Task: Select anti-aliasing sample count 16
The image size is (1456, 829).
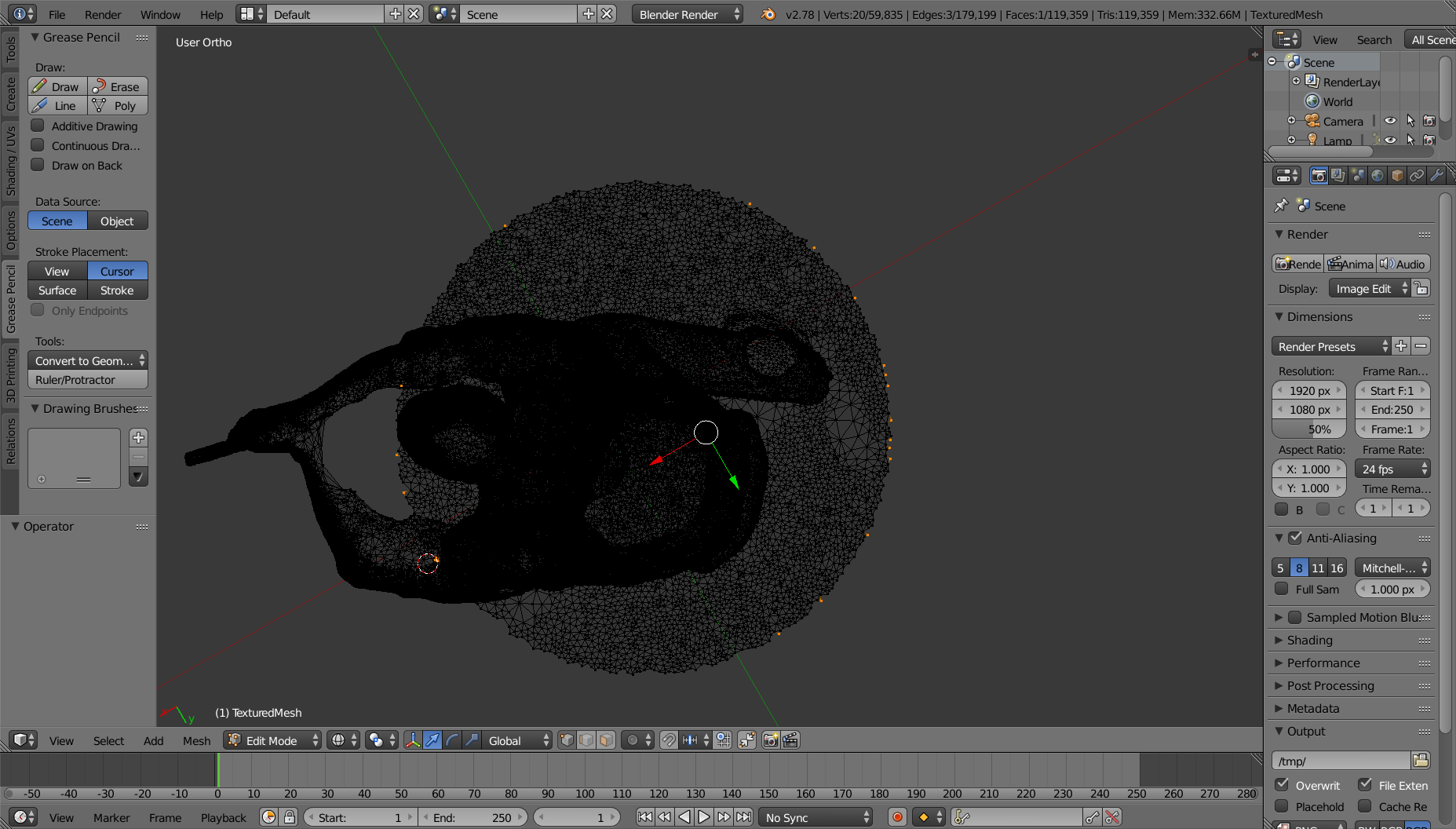Action: click(1337, 568)
